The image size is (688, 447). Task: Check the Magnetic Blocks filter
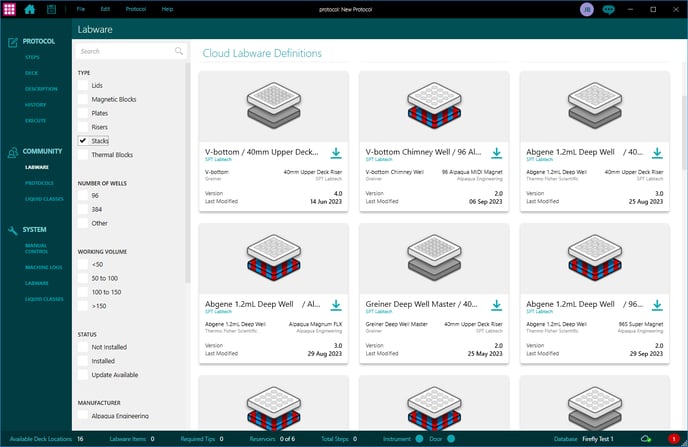[x=82, y=99]
